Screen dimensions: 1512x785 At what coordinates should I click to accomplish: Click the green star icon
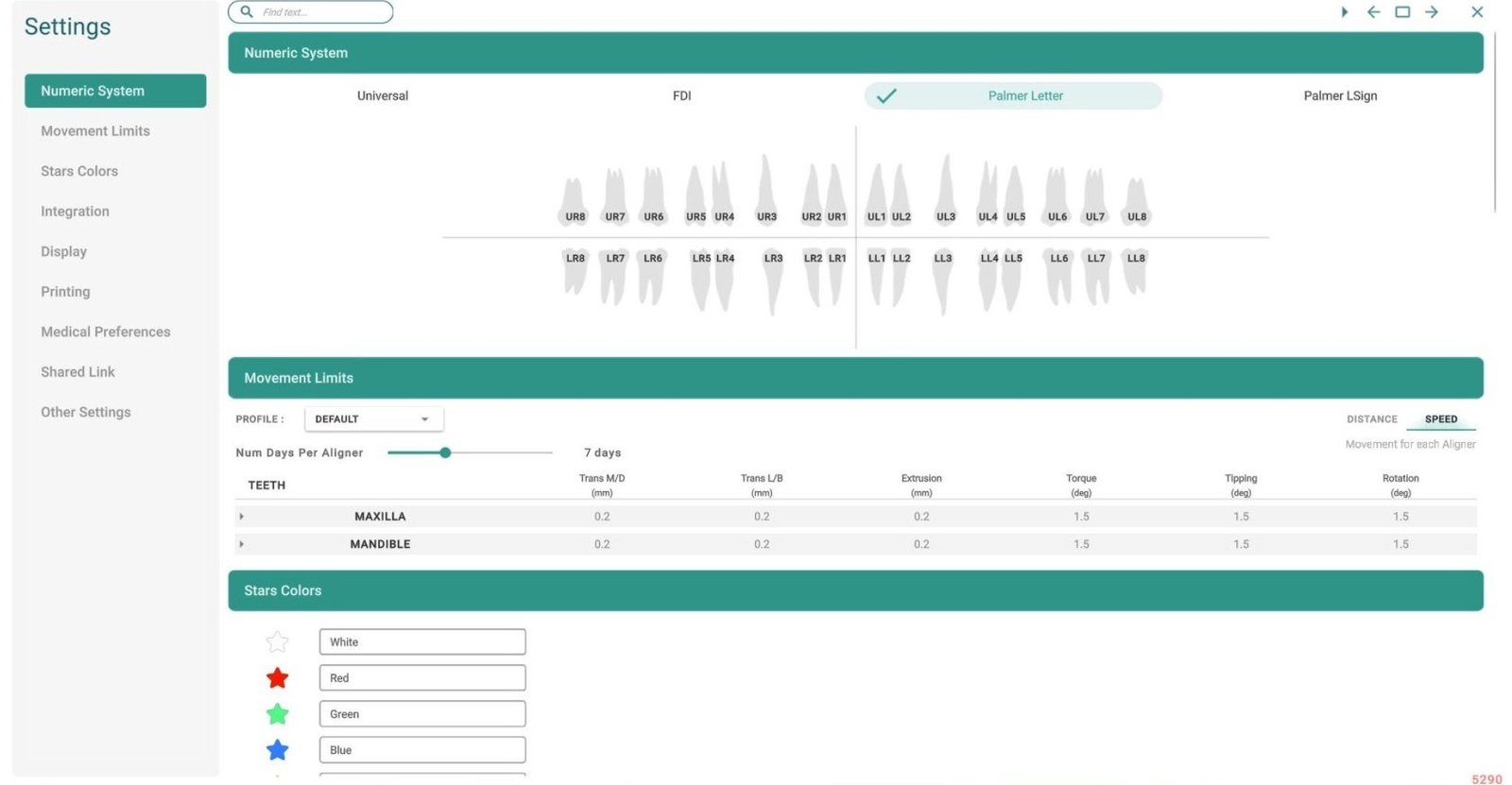[x=277, y=714]
